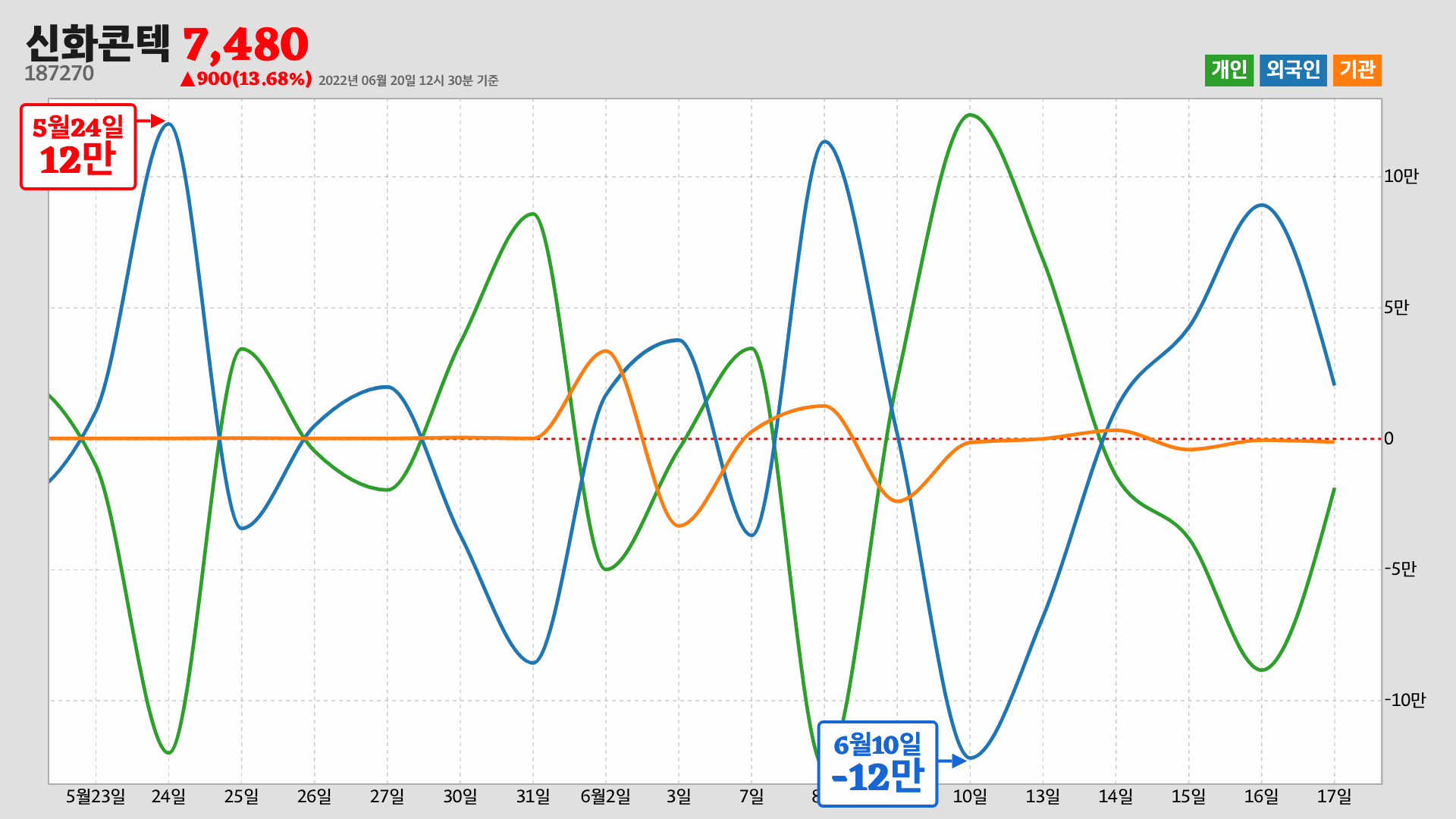This screenshot has height=819, width=1456.
Task: Click the blue line trough on 10일
Action: pos(970,758)
